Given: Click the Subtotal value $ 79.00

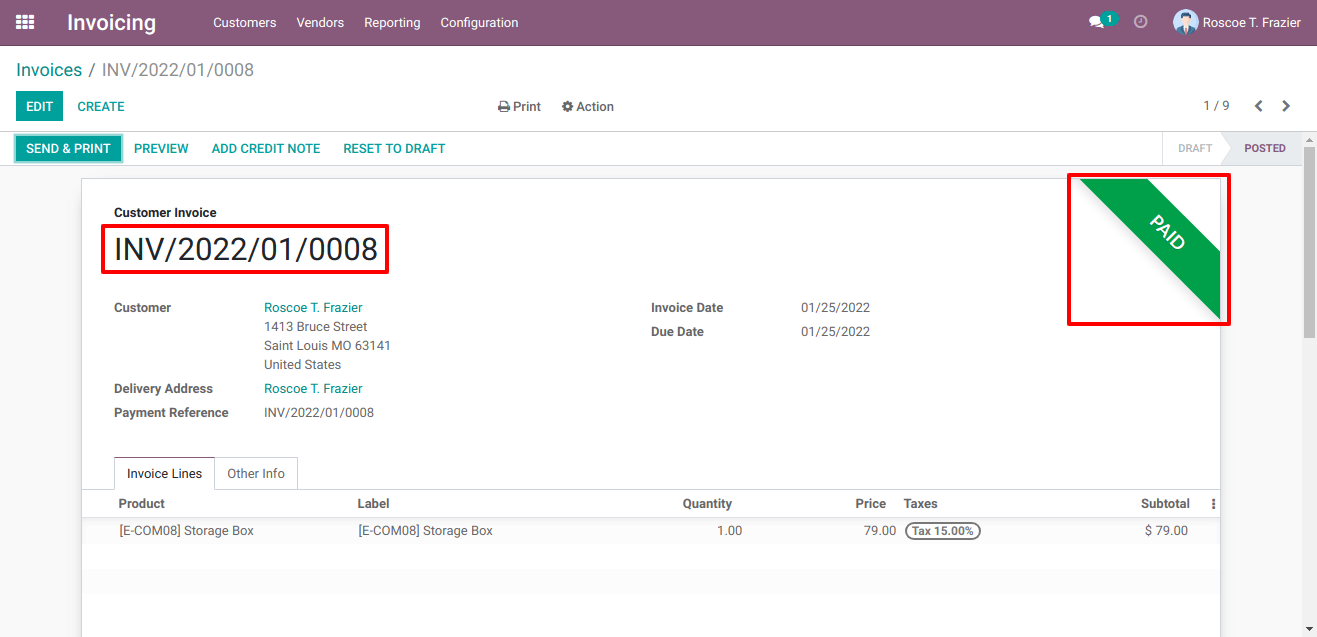Looking at the screenshot, I should (x=1166, y=531).
